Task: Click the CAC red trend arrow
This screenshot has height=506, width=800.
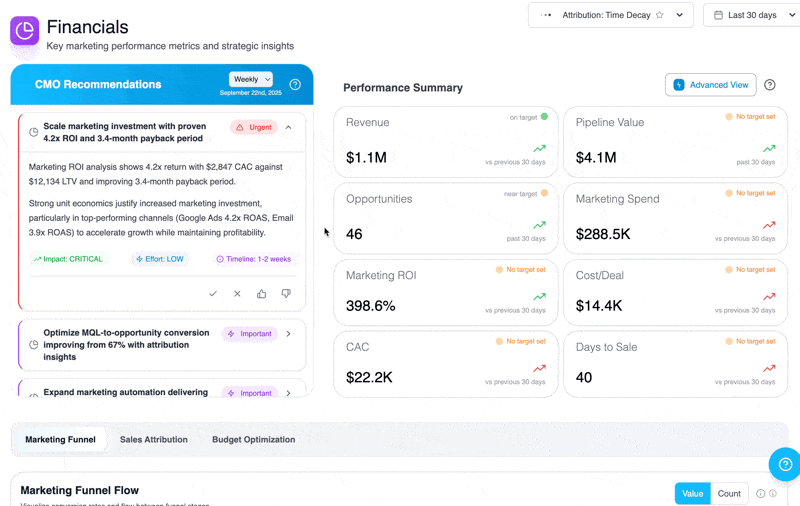Action: tap(540, 368)
